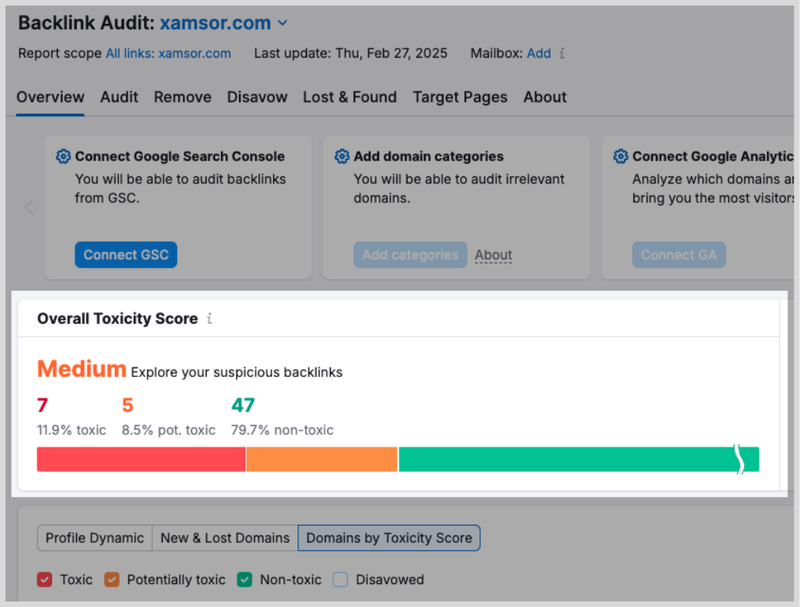The width and height of the screenshot is (800, 607).
Task: Open the Overall Toxicity Score info tooltip
Action: (209, 318)
